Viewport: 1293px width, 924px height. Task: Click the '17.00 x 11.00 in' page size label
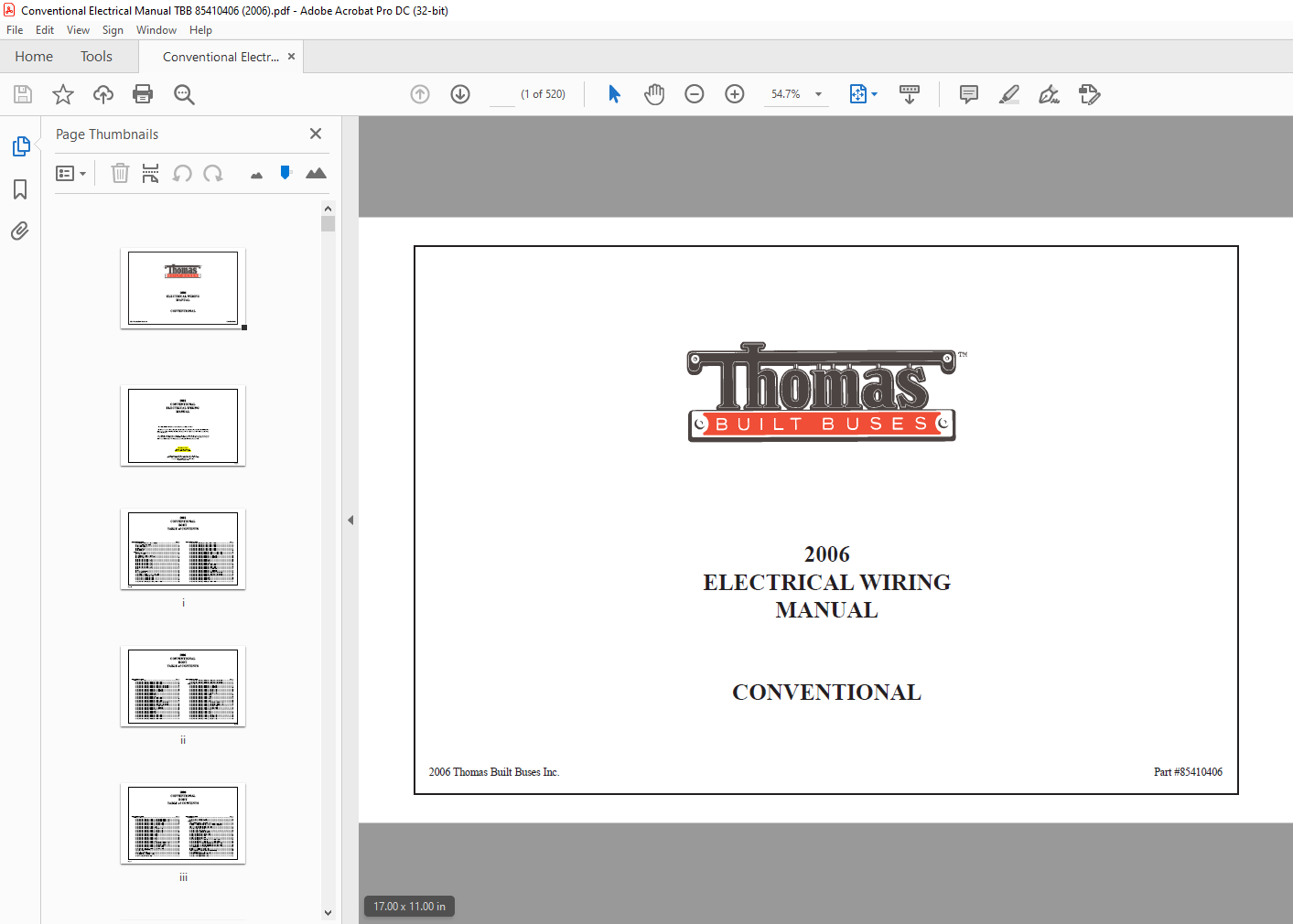[x=409, y=907]
